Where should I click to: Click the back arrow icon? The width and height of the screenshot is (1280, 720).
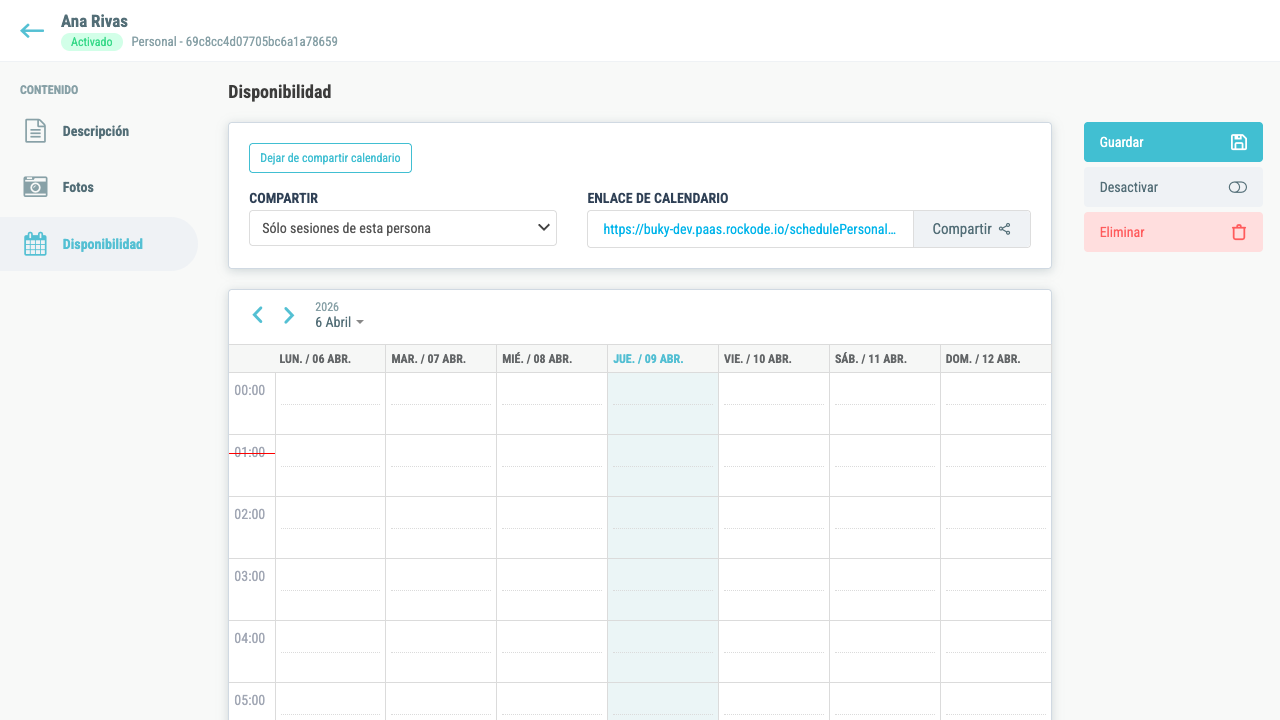point(32,31)
